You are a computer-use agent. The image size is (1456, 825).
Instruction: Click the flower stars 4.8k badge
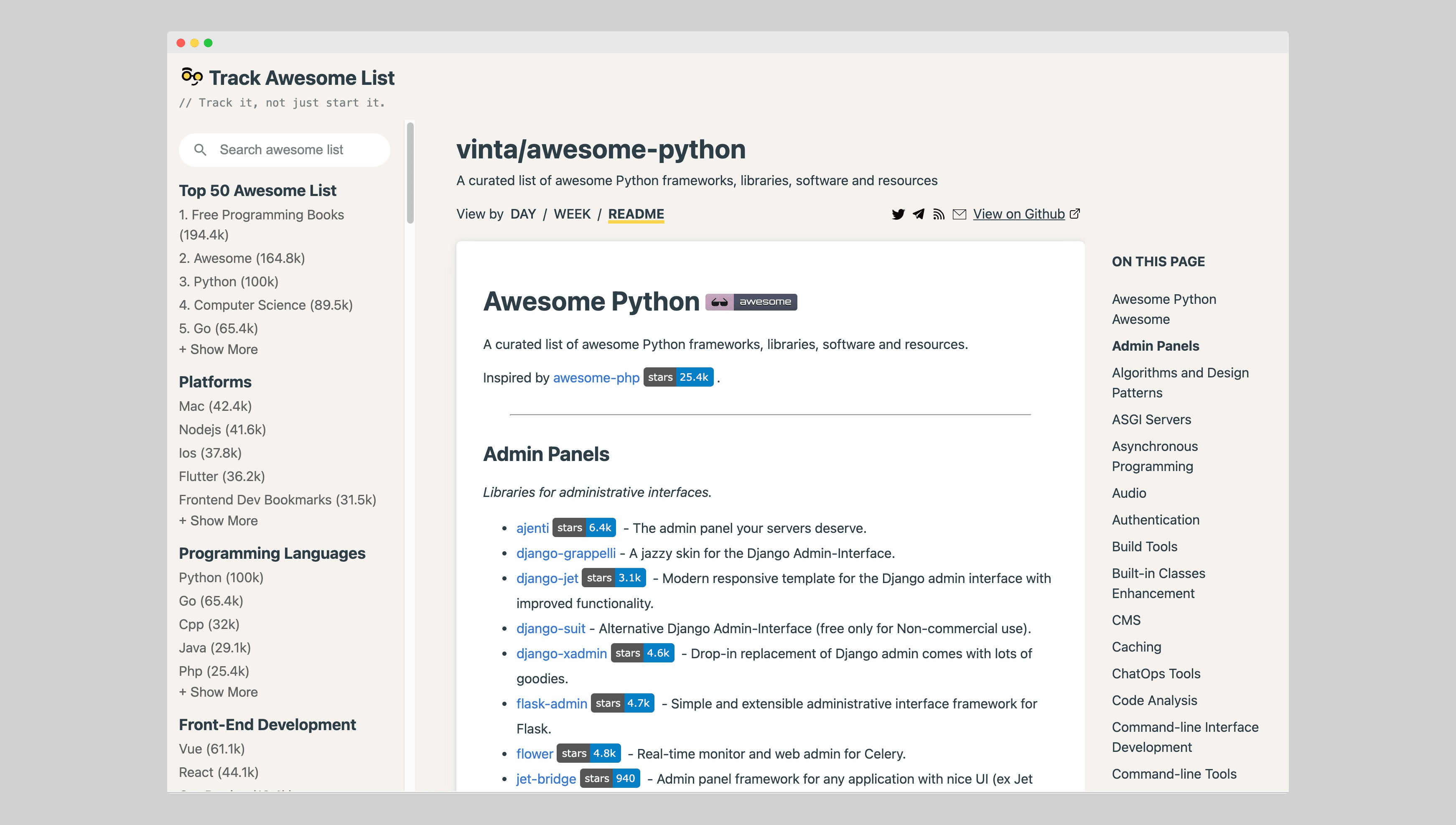pos(589,754)
